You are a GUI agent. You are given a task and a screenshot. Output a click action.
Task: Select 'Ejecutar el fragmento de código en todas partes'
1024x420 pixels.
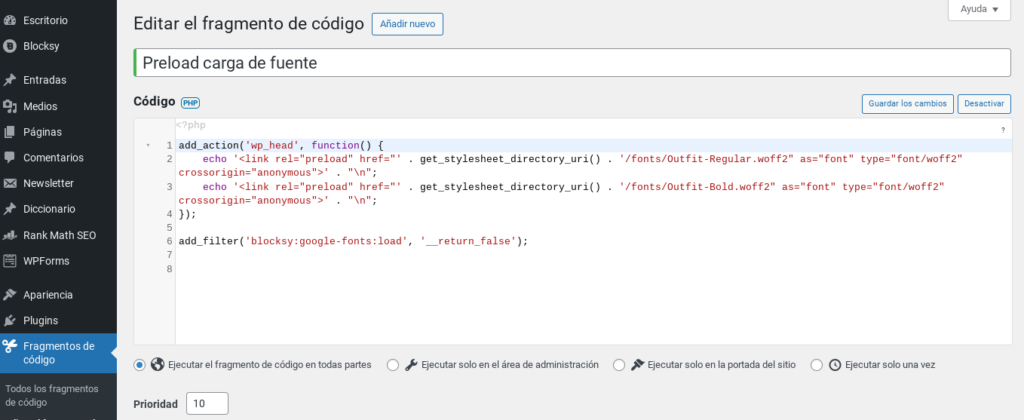click(x=139, y=365)
